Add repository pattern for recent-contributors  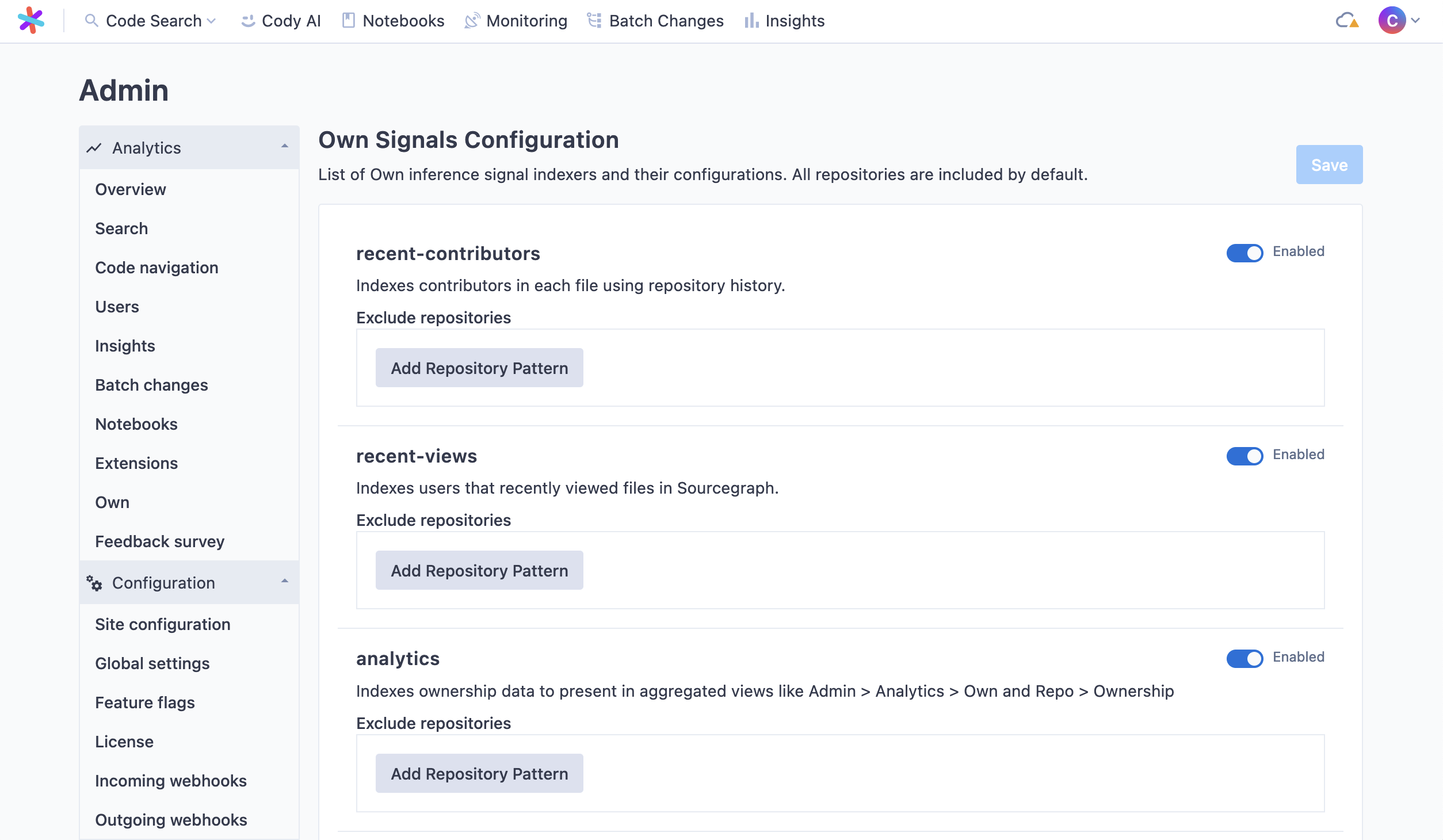[x=479, y=368]
